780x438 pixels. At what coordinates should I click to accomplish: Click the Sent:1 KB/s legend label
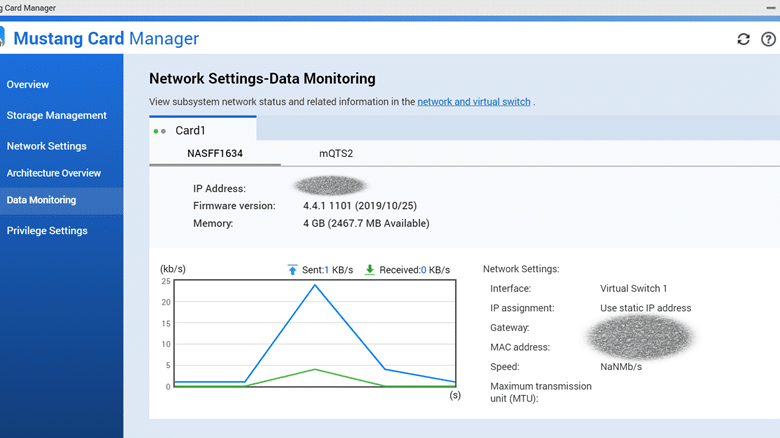pyautogui.click(x=327, y=270)
